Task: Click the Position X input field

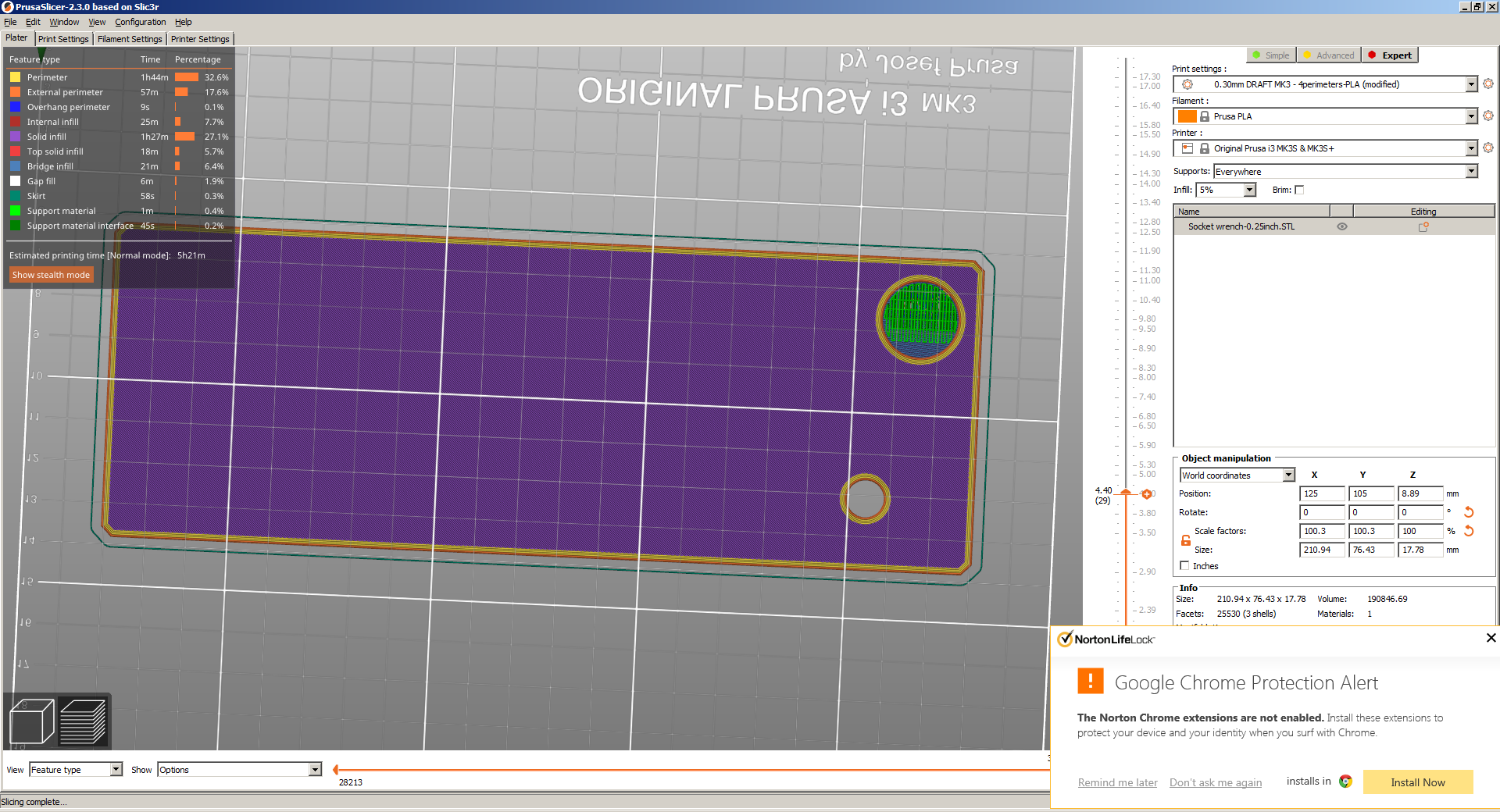Action: 1322,493
